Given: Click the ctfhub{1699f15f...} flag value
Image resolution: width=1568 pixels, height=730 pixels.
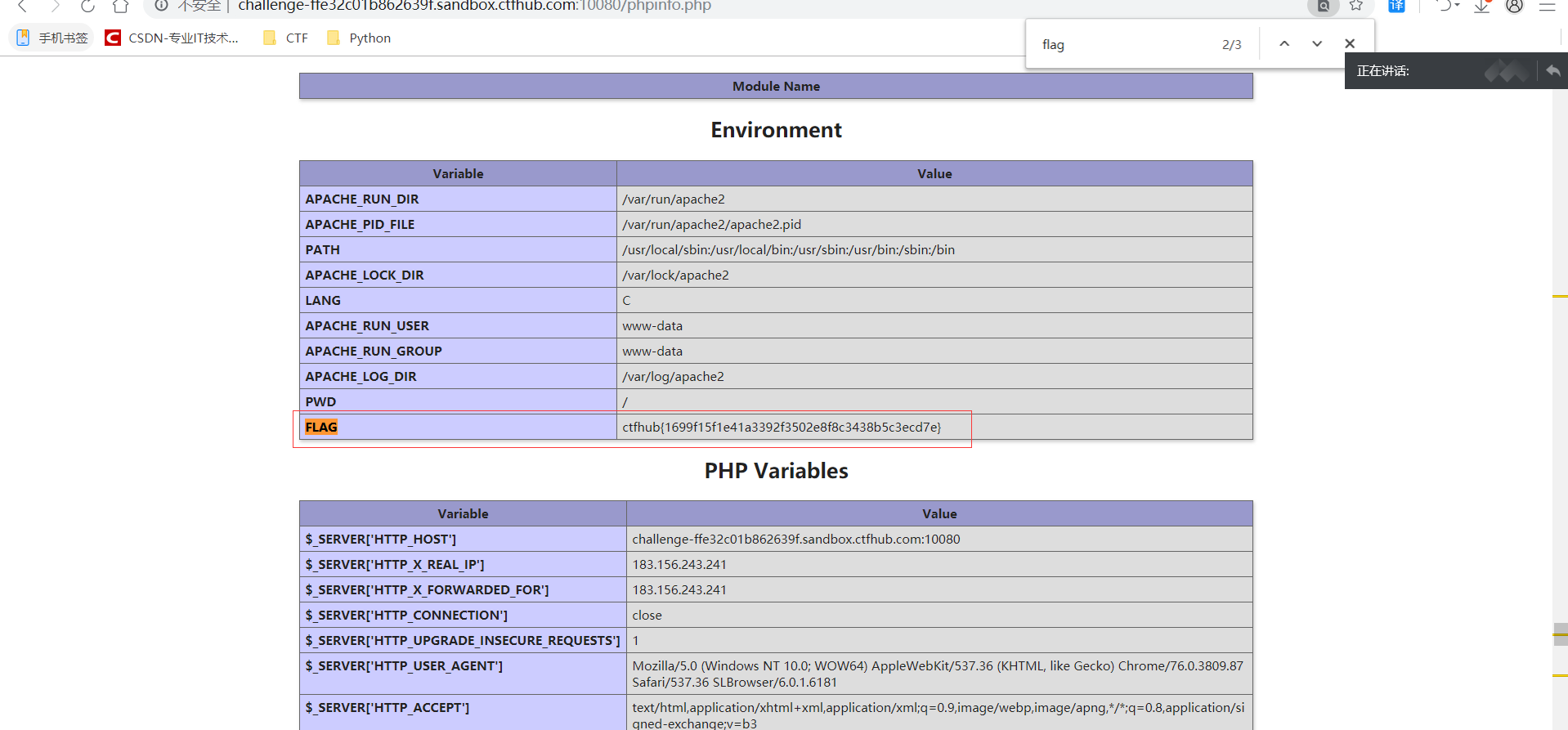Looking at the screenshot, I should (782, 427).
